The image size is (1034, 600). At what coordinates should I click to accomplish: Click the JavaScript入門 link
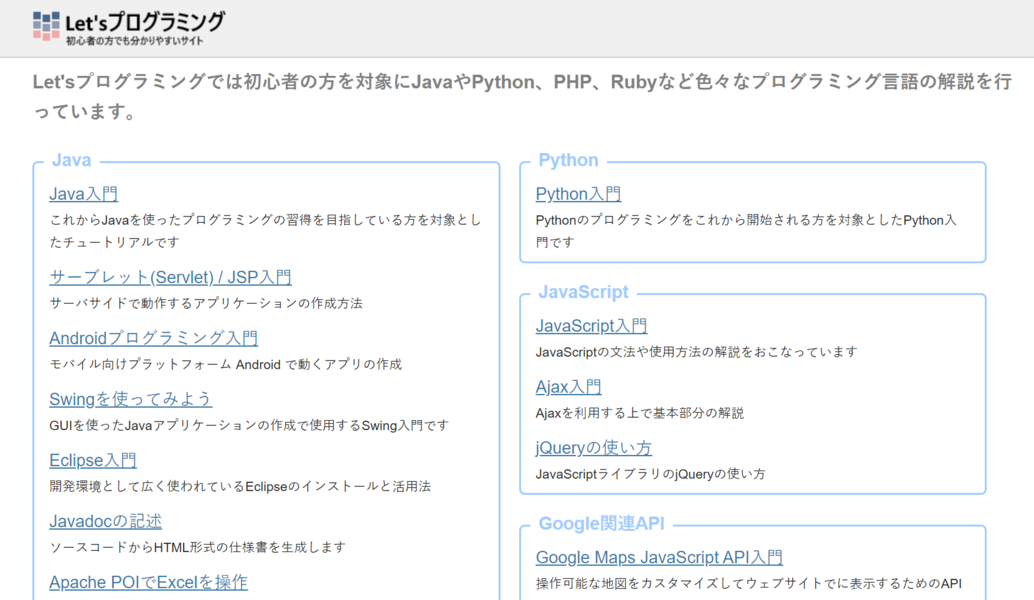pyautogui.click(x=591, y=325)
